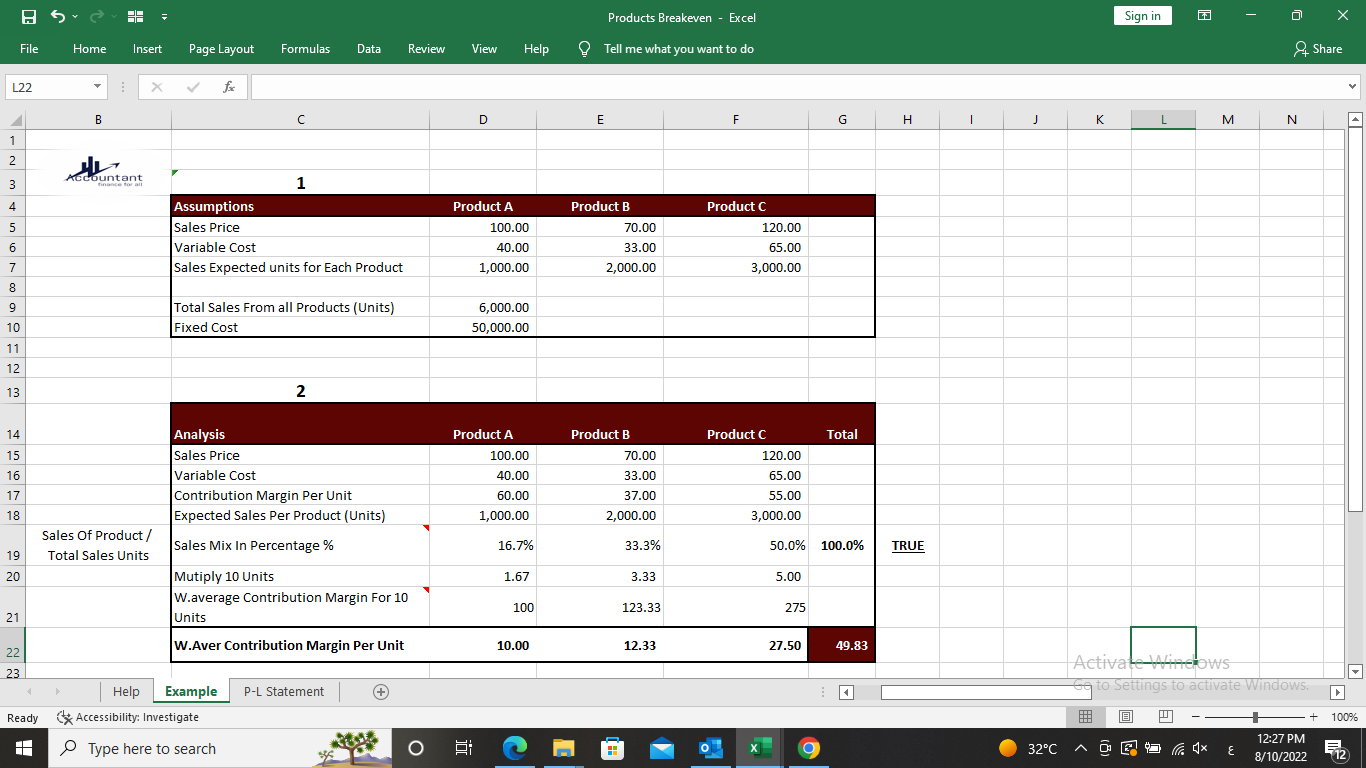Select the TRUE cell in column H
Screen dimensions: 1366x768
point(908,545)
